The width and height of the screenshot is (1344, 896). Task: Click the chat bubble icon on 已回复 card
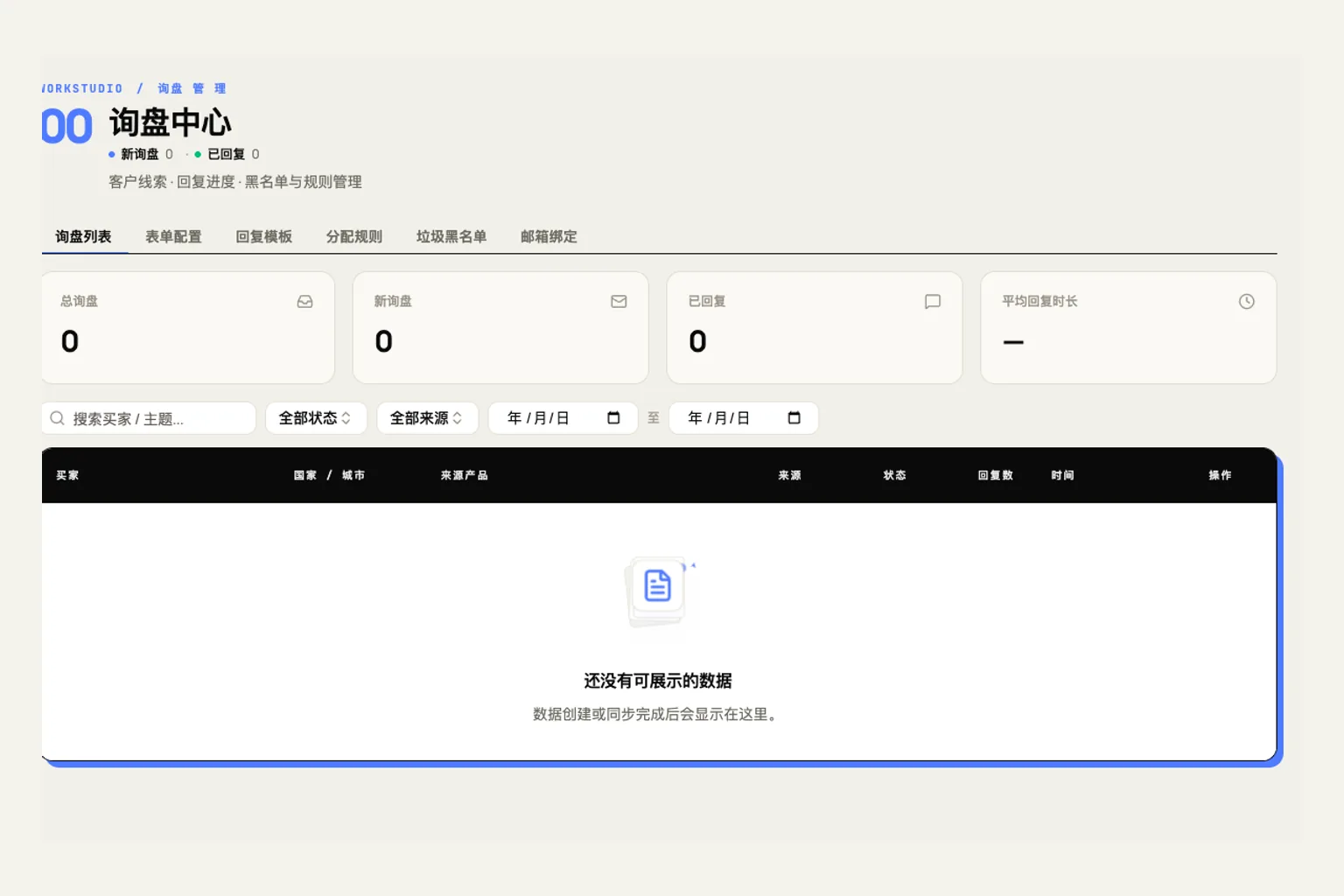click(933, 302)
